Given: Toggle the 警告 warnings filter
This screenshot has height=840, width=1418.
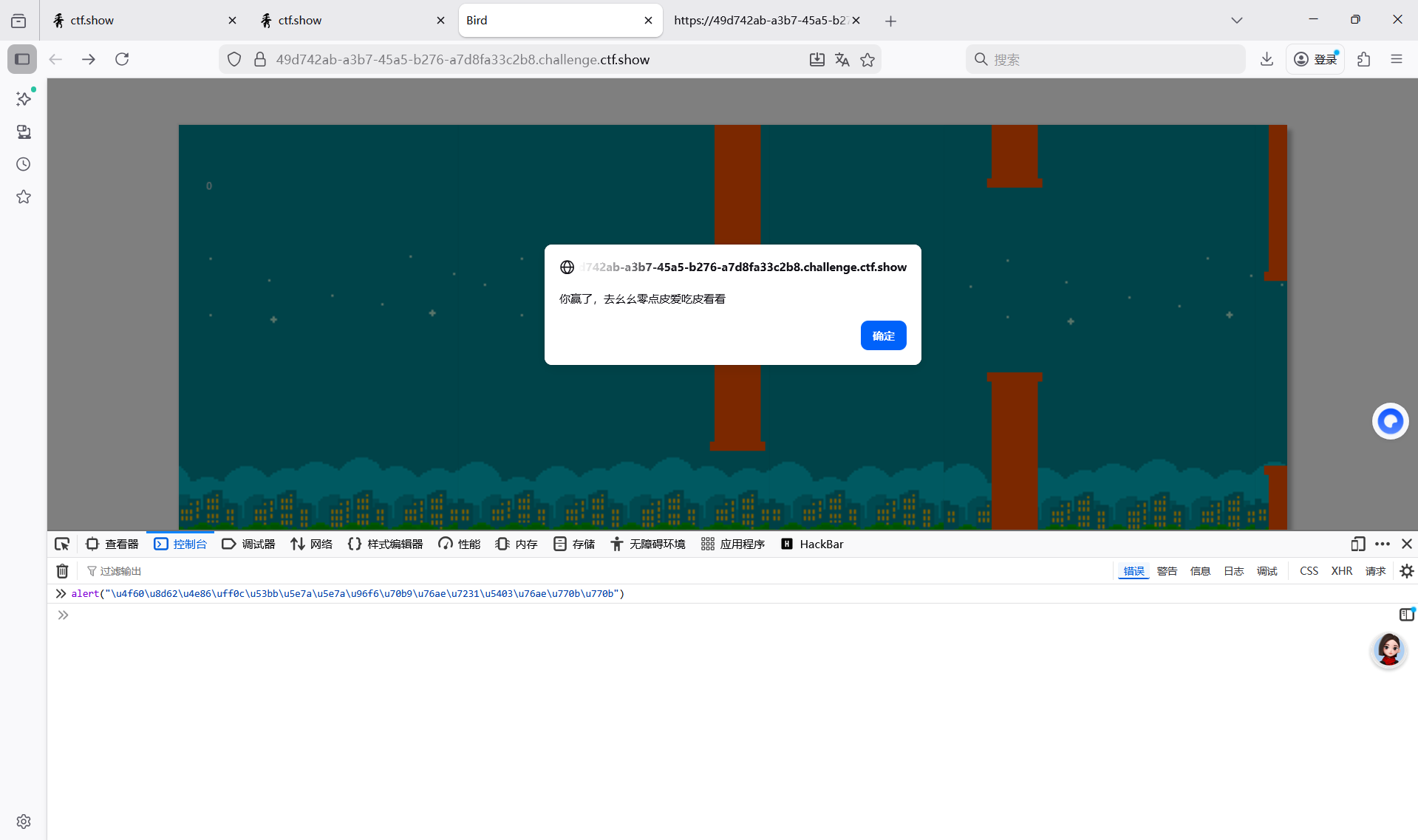Looking at the screenshot, I should pyautogui.click(x=1167, y=571).
